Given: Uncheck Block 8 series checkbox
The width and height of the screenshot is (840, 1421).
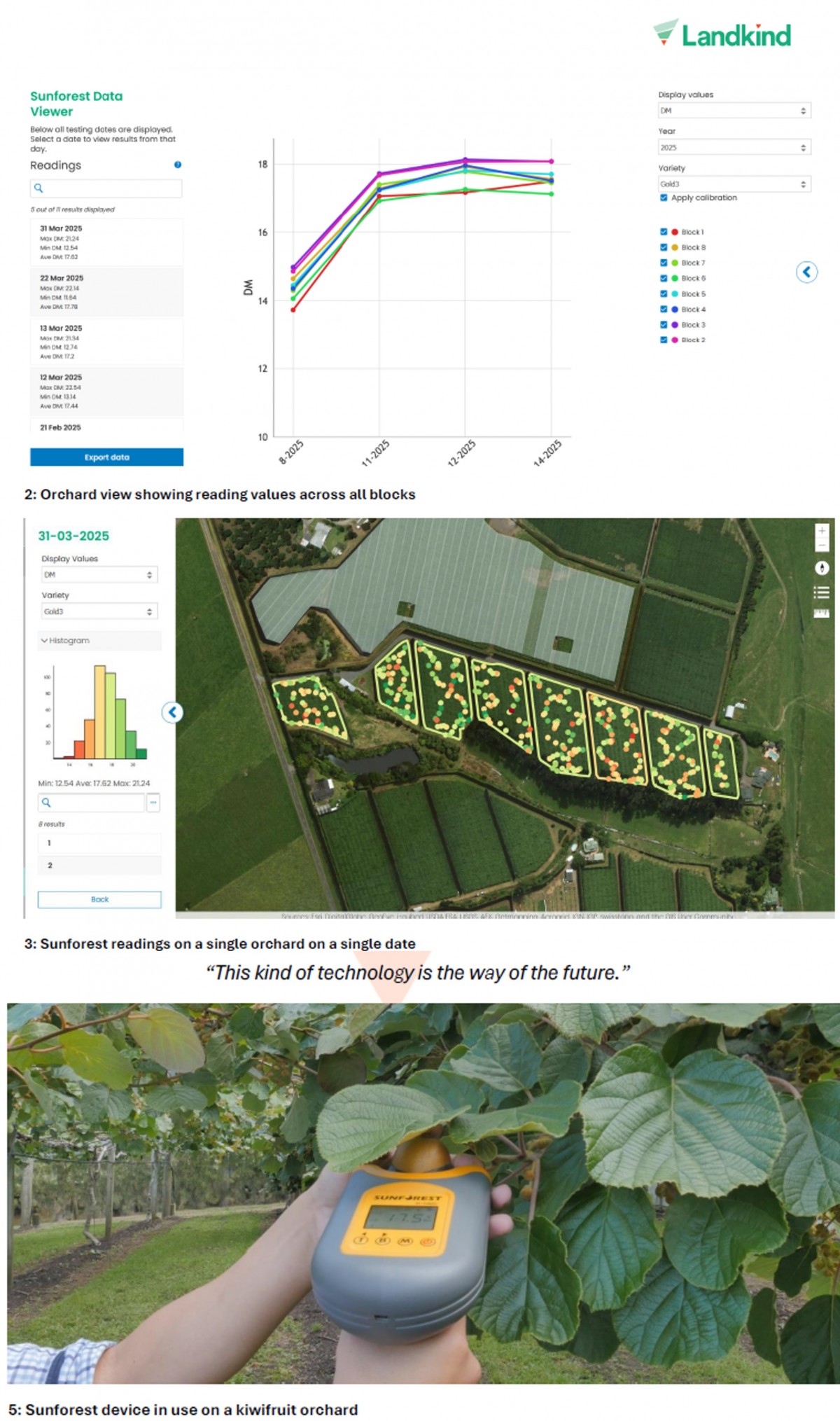Looking at the screenshot, I should click(664, 247).
